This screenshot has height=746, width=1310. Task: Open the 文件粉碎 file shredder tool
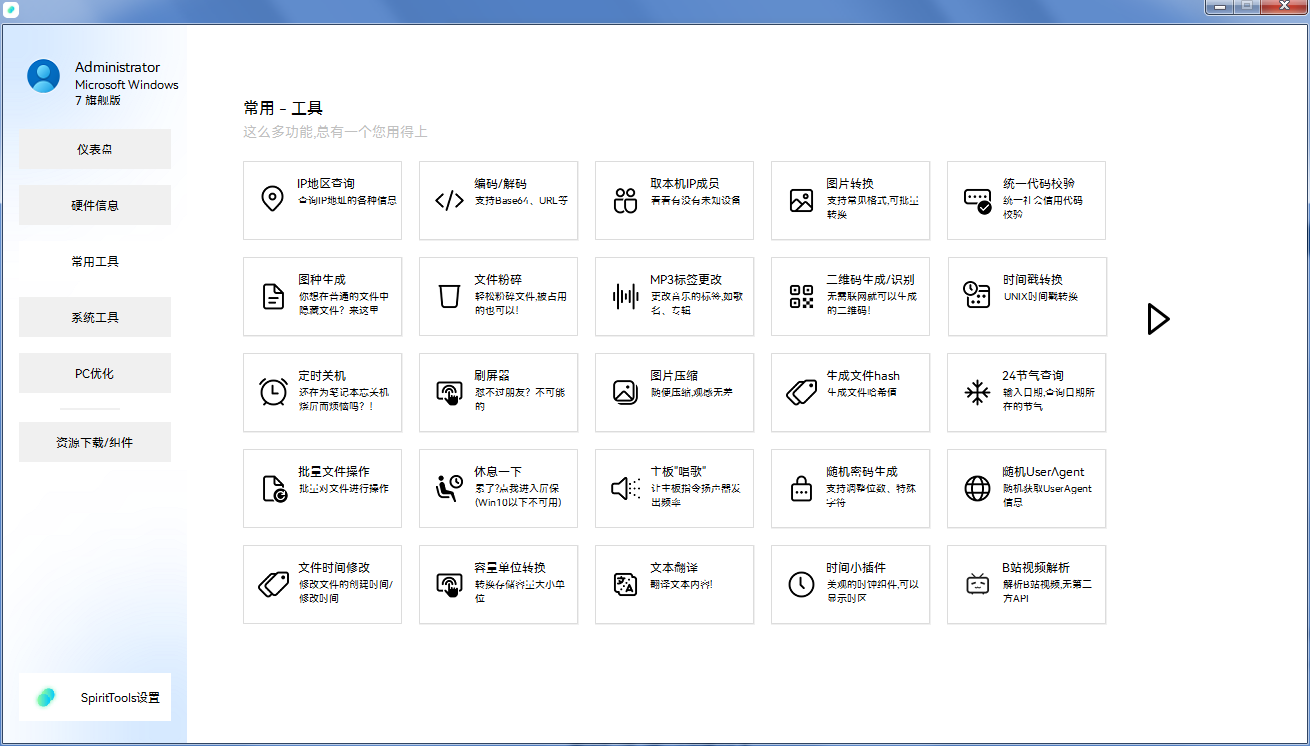coord(498,296)
